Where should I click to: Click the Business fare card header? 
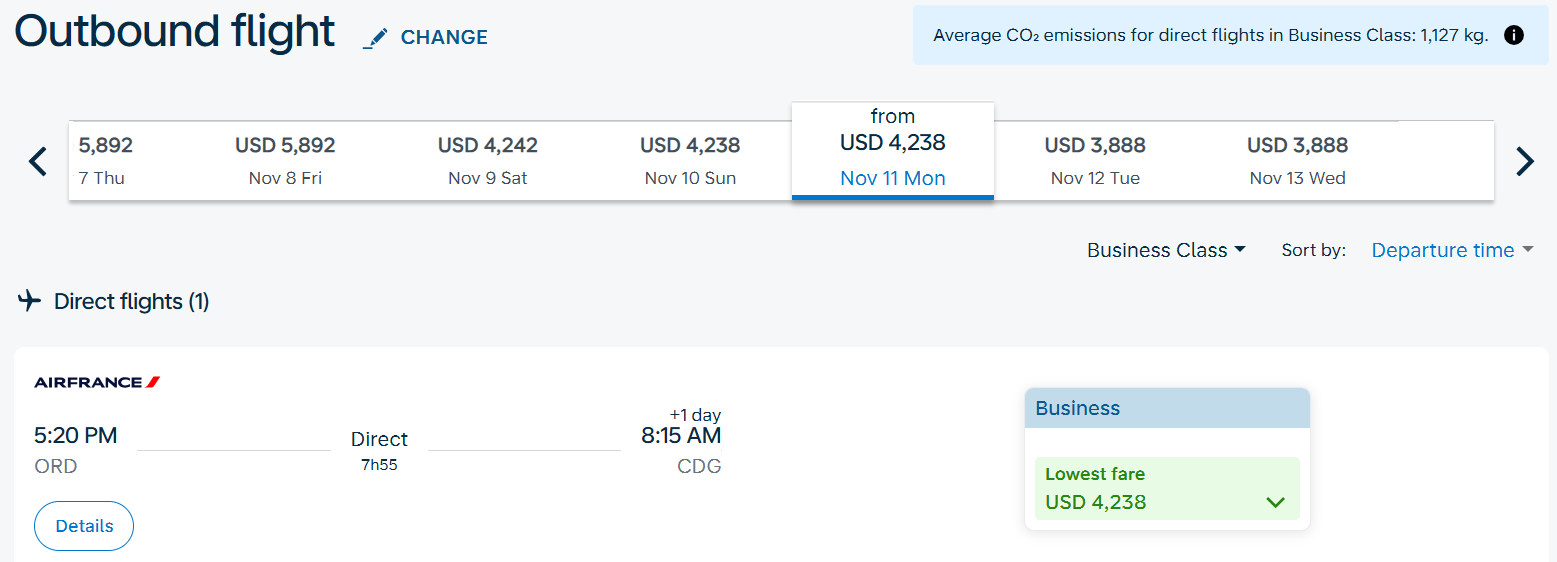(x=1167, y=408)
